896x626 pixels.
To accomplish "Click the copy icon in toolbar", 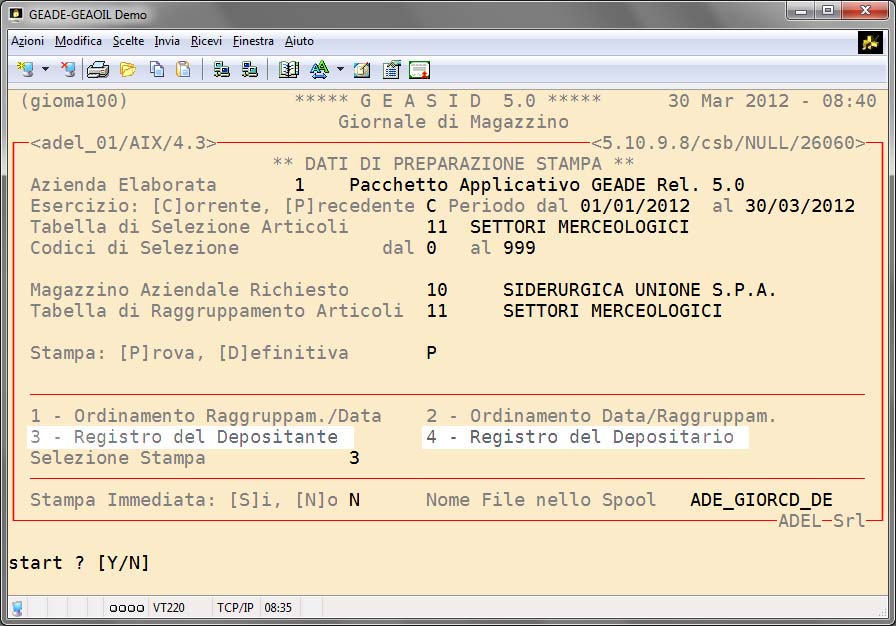I will click(156, 70).
